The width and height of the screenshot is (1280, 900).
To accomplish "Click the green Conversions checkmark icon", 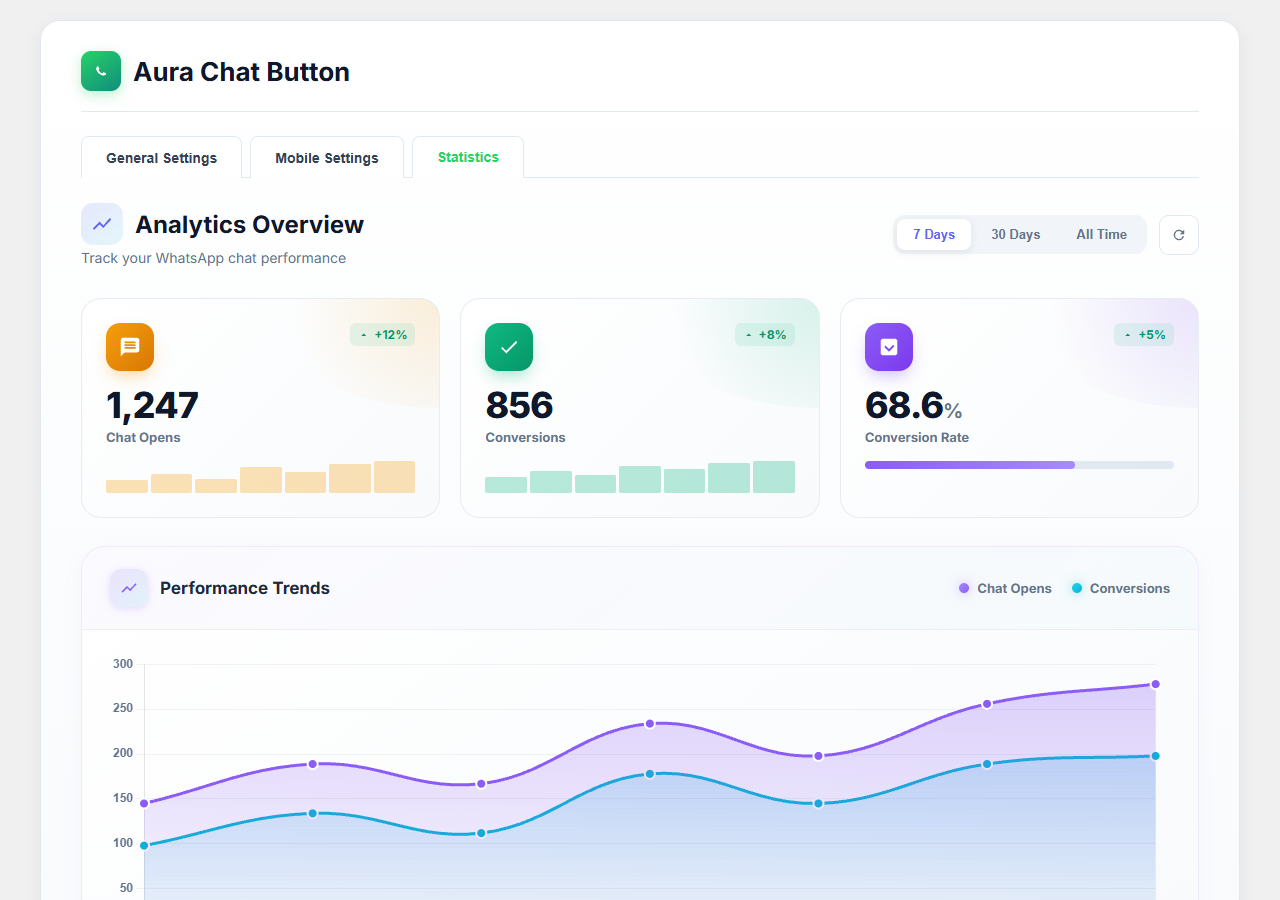I will [x=508, y=347].
